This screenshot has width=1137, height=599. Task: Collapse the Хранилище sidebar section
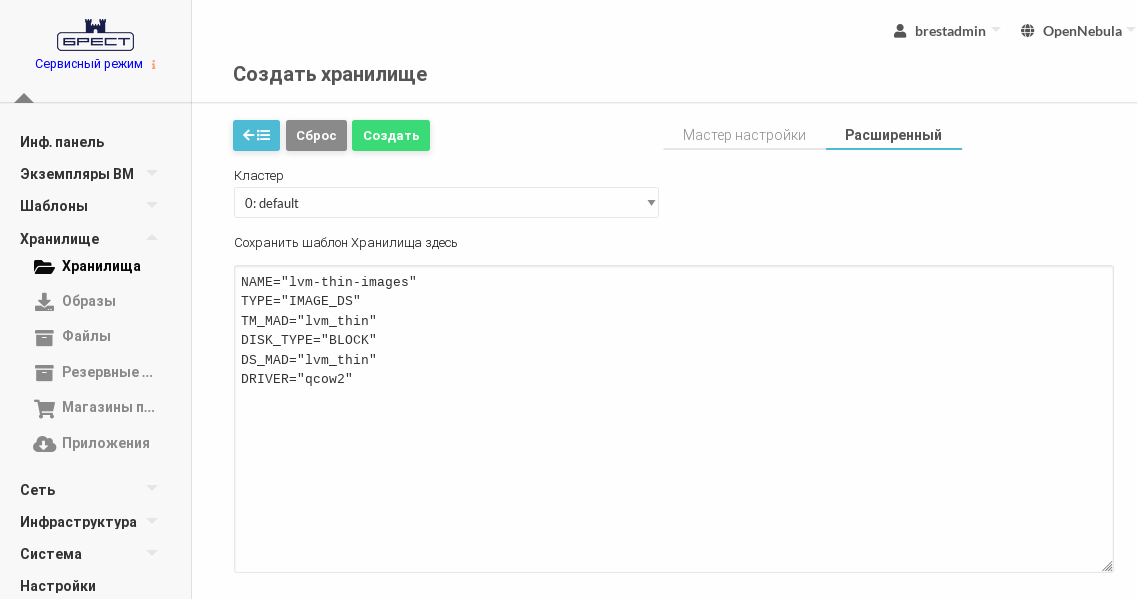(152, 238)
